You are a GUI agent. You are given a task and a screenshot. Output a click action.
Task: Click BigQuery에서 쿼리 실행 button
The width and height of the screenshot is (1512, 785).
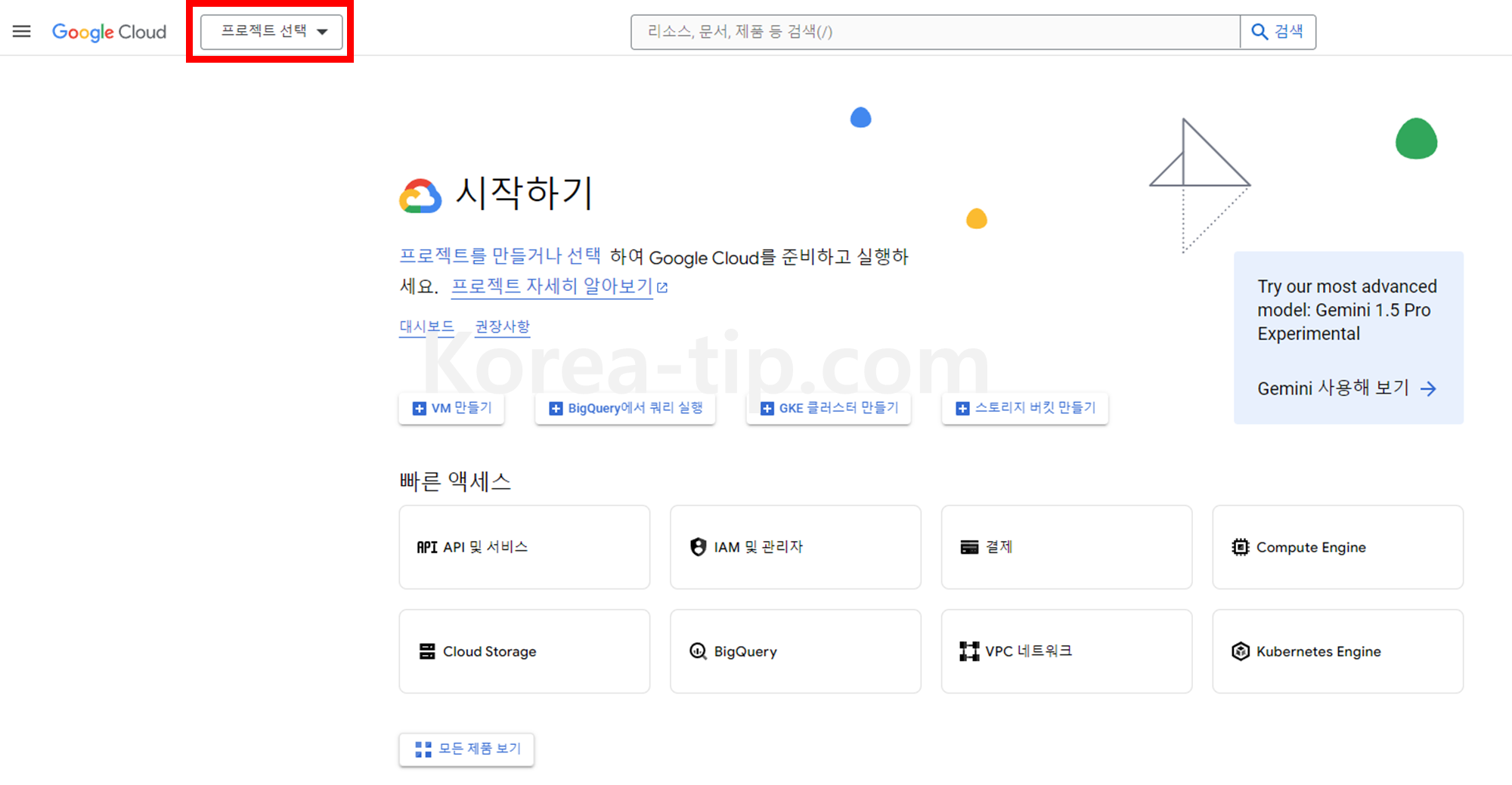(x=625, y=408)
